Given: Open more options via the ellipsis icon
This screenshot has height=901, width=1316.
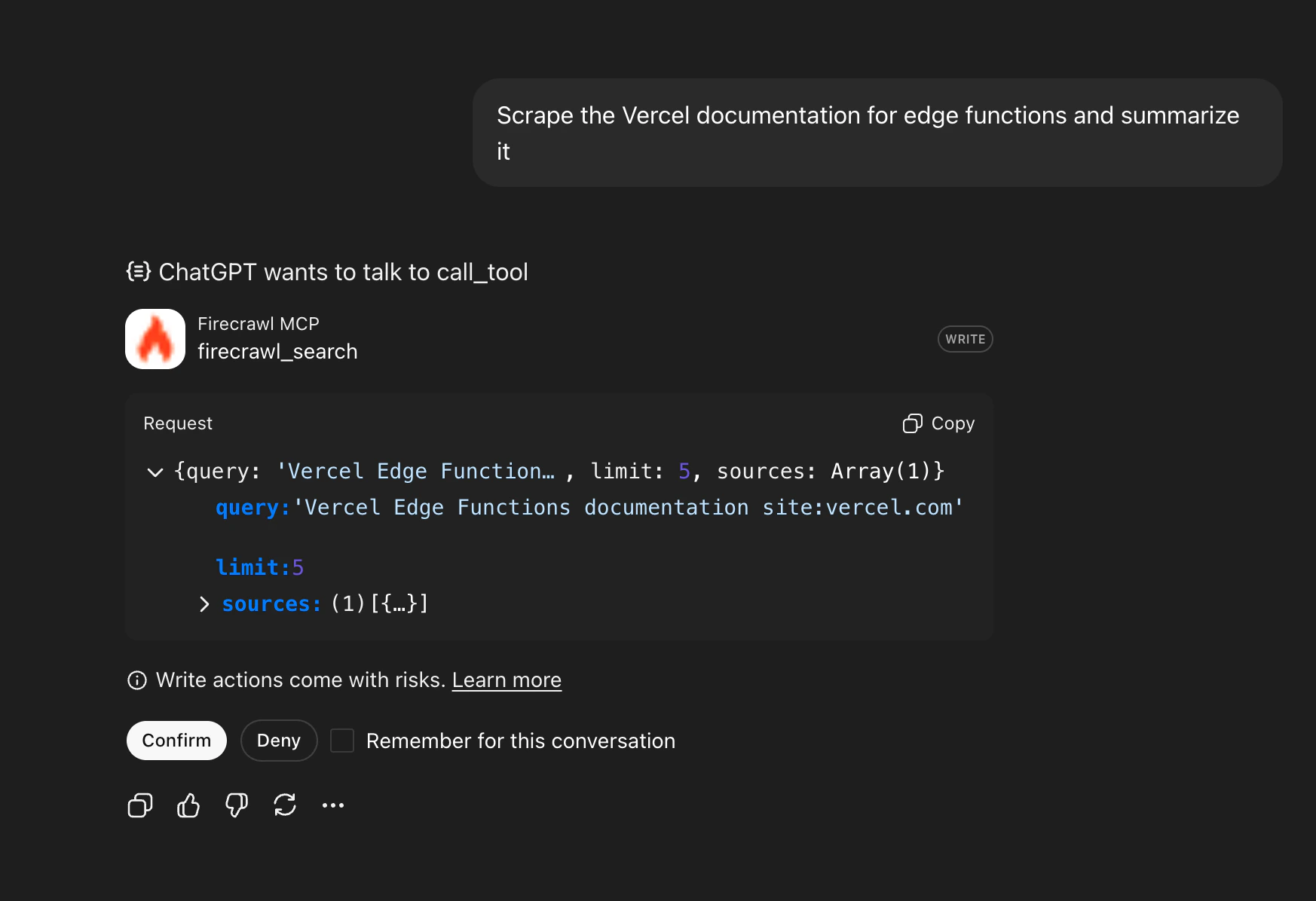Looking at the screenshot, I should tap(333, 805).
